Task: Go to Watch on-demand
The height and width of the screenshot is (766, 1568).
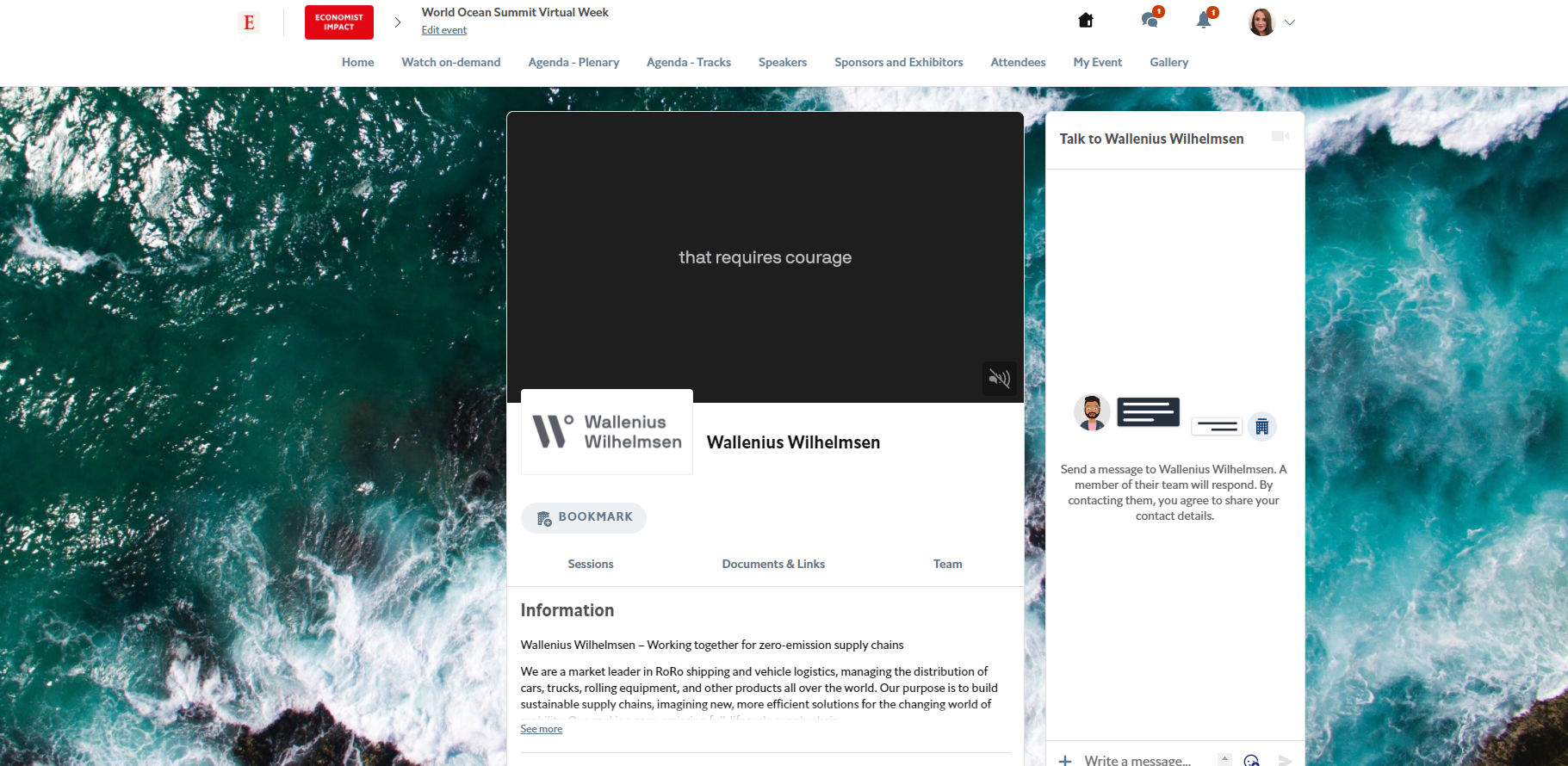Action: click(451, 62)
